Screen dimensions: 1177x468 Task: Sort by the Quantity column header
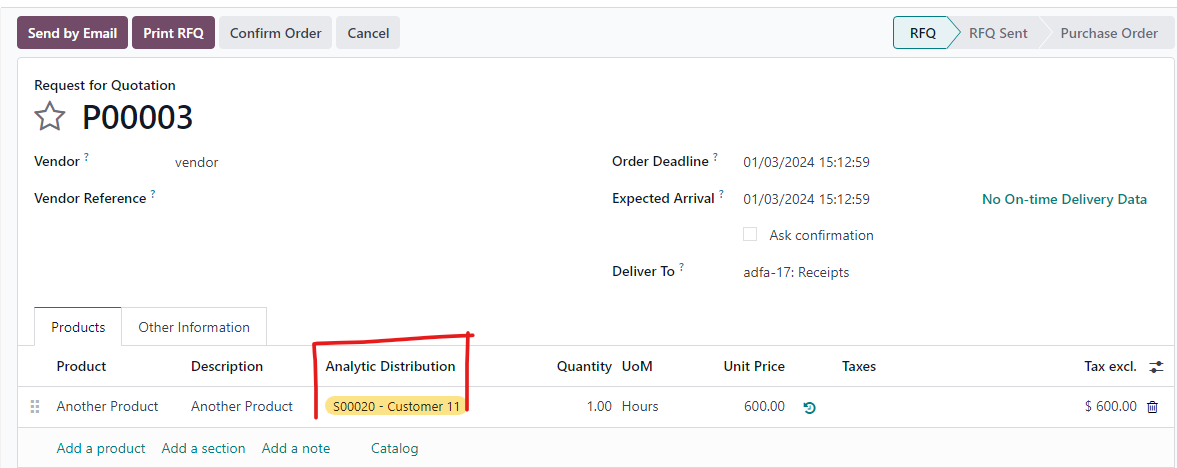click(584, 367)
